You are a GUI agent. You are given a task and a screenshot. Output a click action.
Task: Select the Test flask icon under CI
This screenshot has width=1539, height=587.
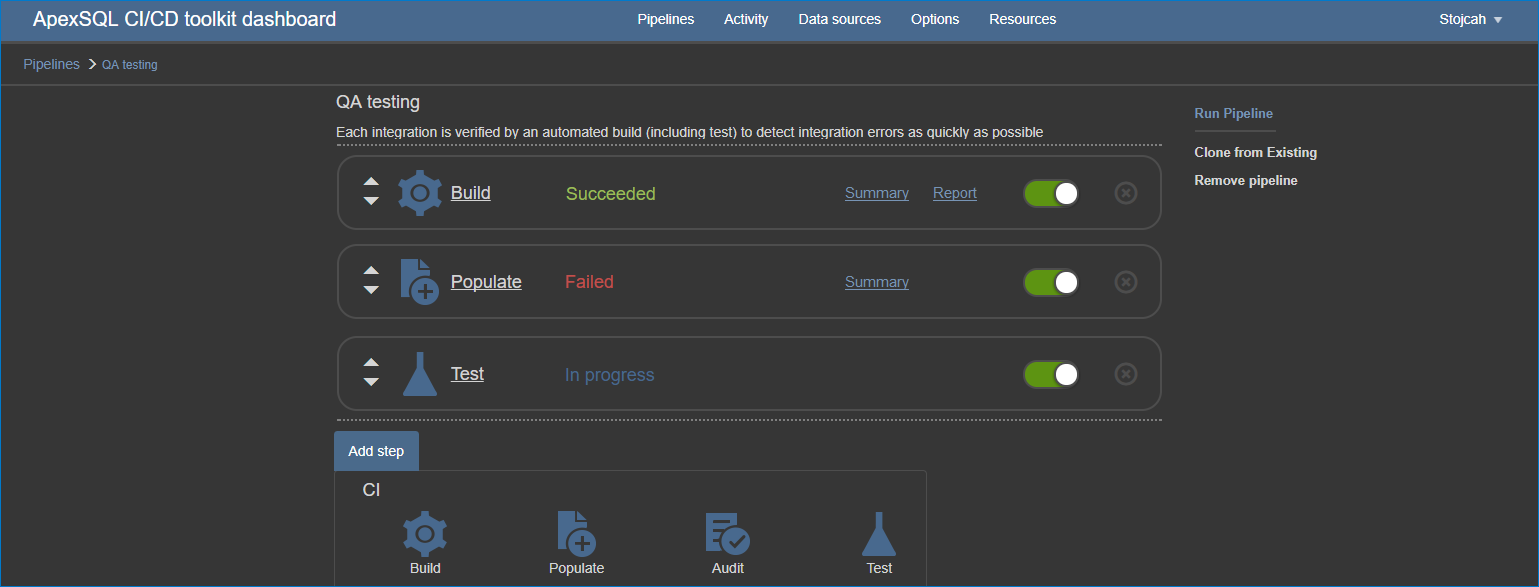pyautogui.click(x=878, y=533)
